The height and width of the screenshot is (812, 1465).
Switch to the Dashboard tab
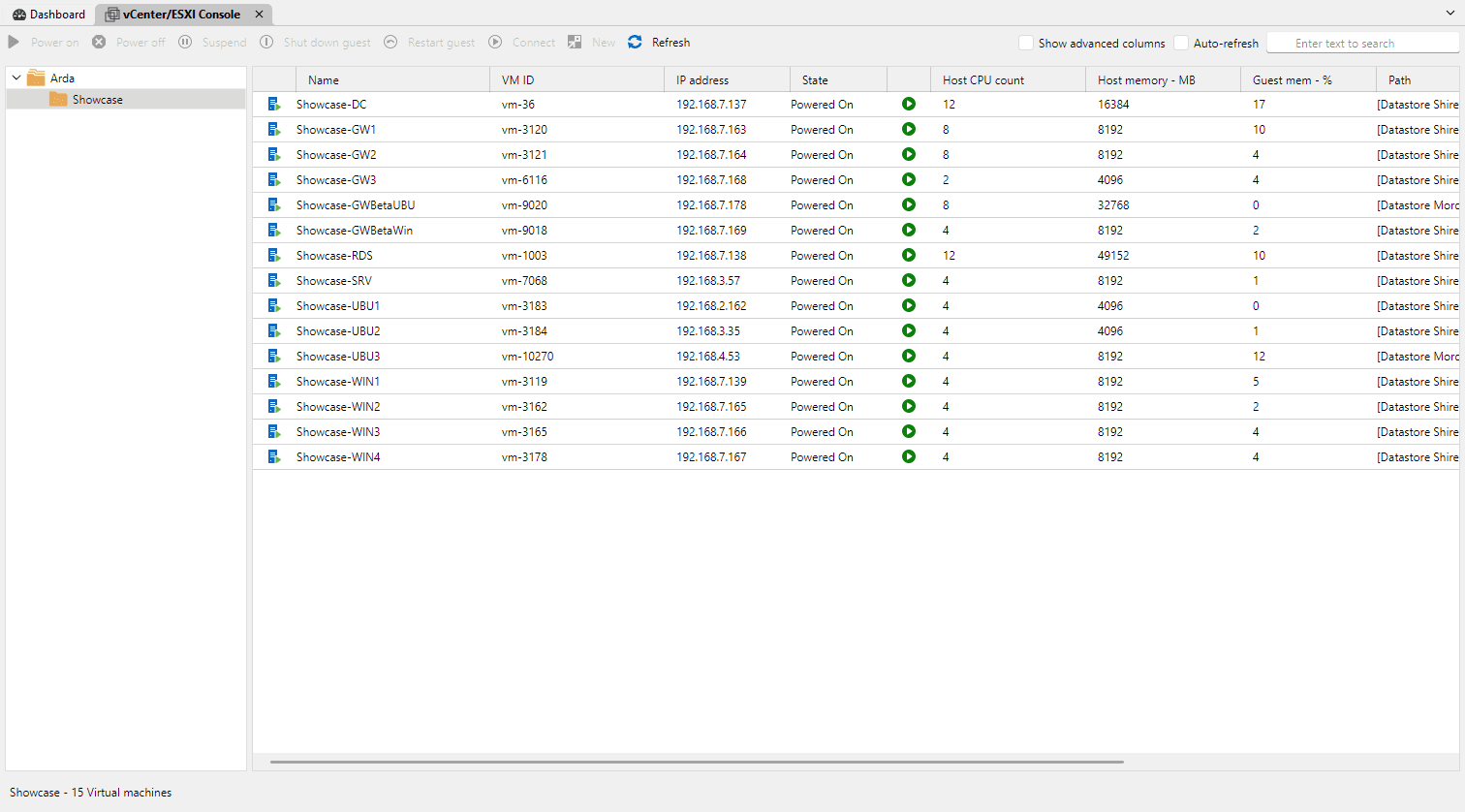pos(48,14)
